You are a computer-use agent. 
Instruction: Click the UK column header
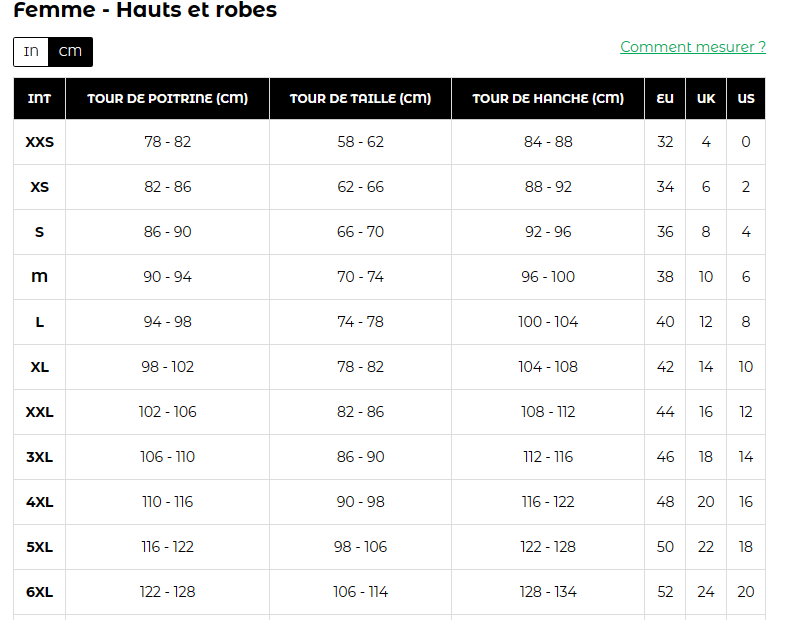[x=706, y=99]
